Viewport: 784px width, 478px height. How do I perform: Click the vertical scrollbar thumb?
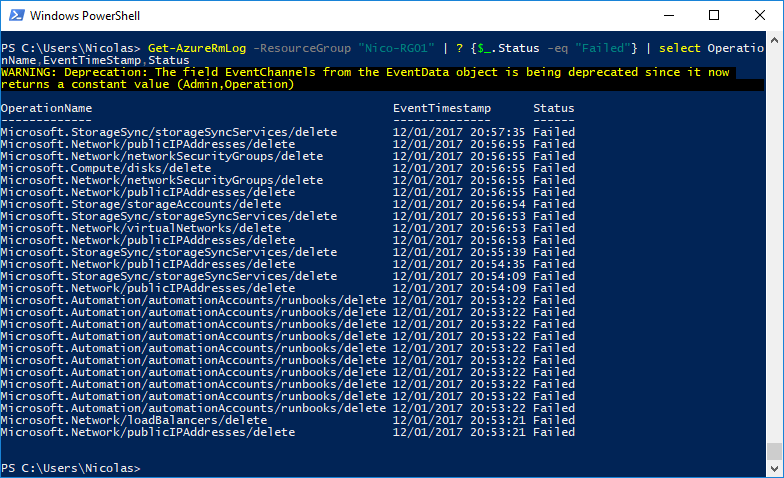(x=774, y=451)
